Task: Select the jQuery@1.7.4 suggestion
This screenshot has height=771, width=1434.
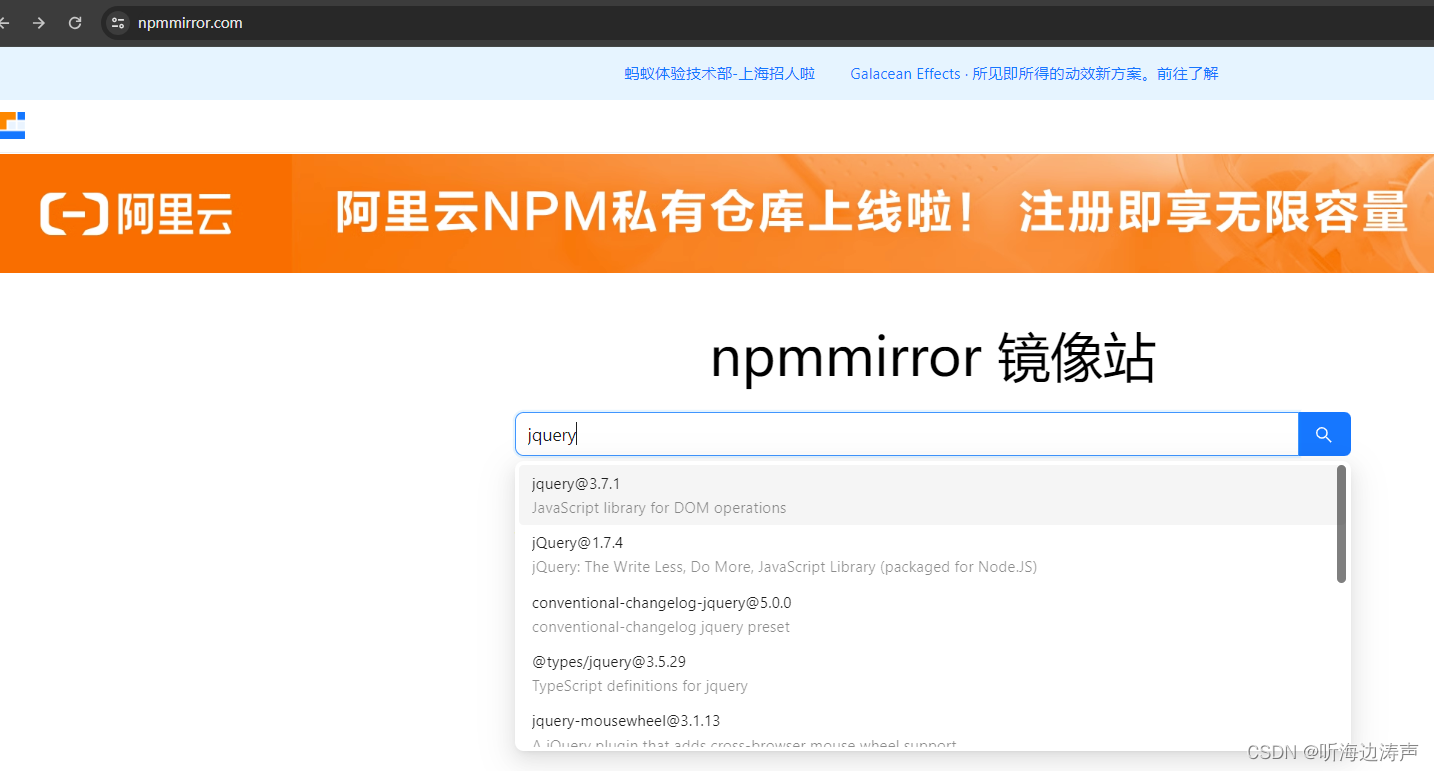Action: pyautogui.click(x=577, y=542)
